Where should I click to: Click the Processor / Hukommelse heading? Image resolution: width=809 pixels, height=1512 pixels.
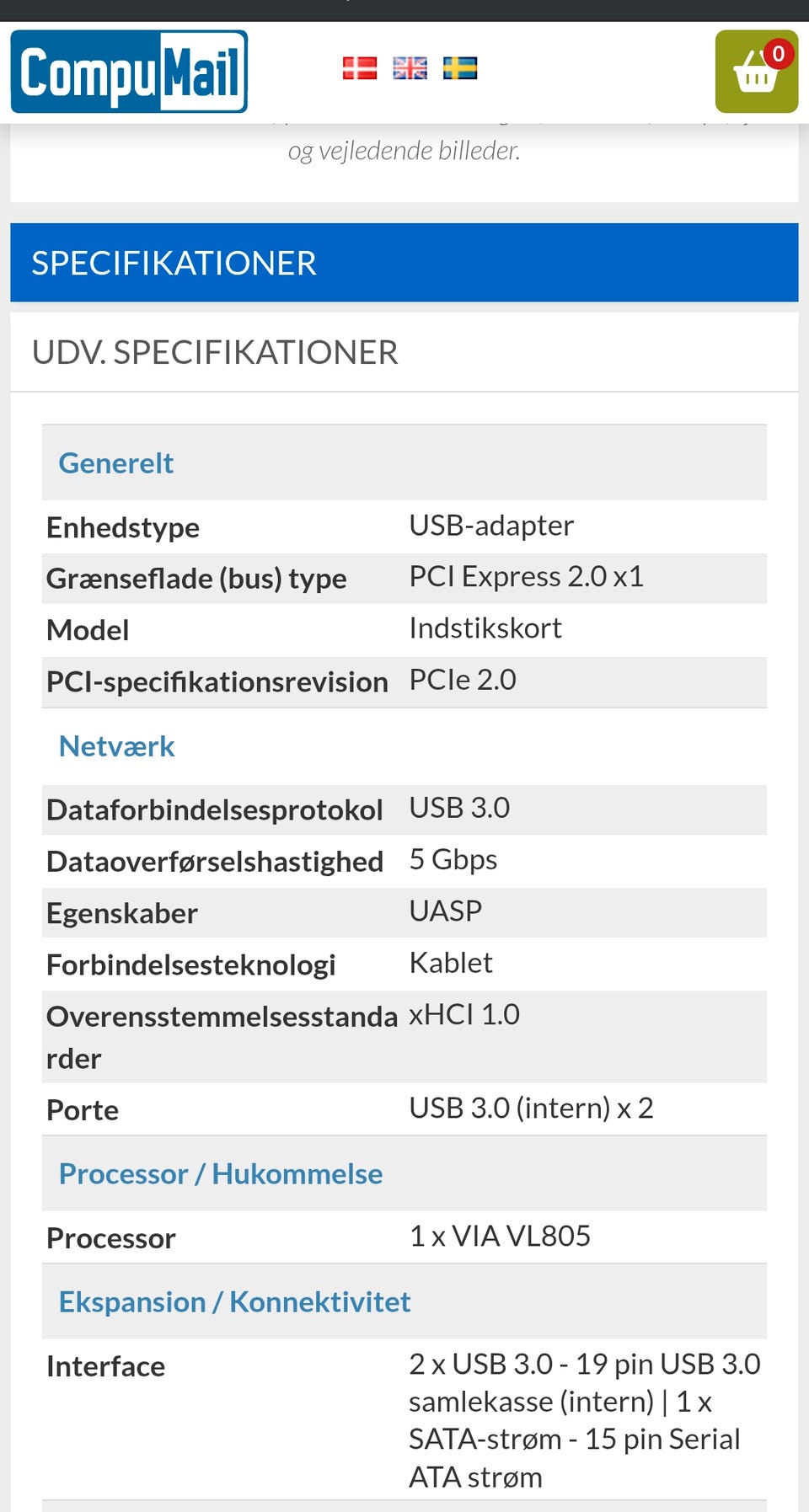click(221, 1174)
